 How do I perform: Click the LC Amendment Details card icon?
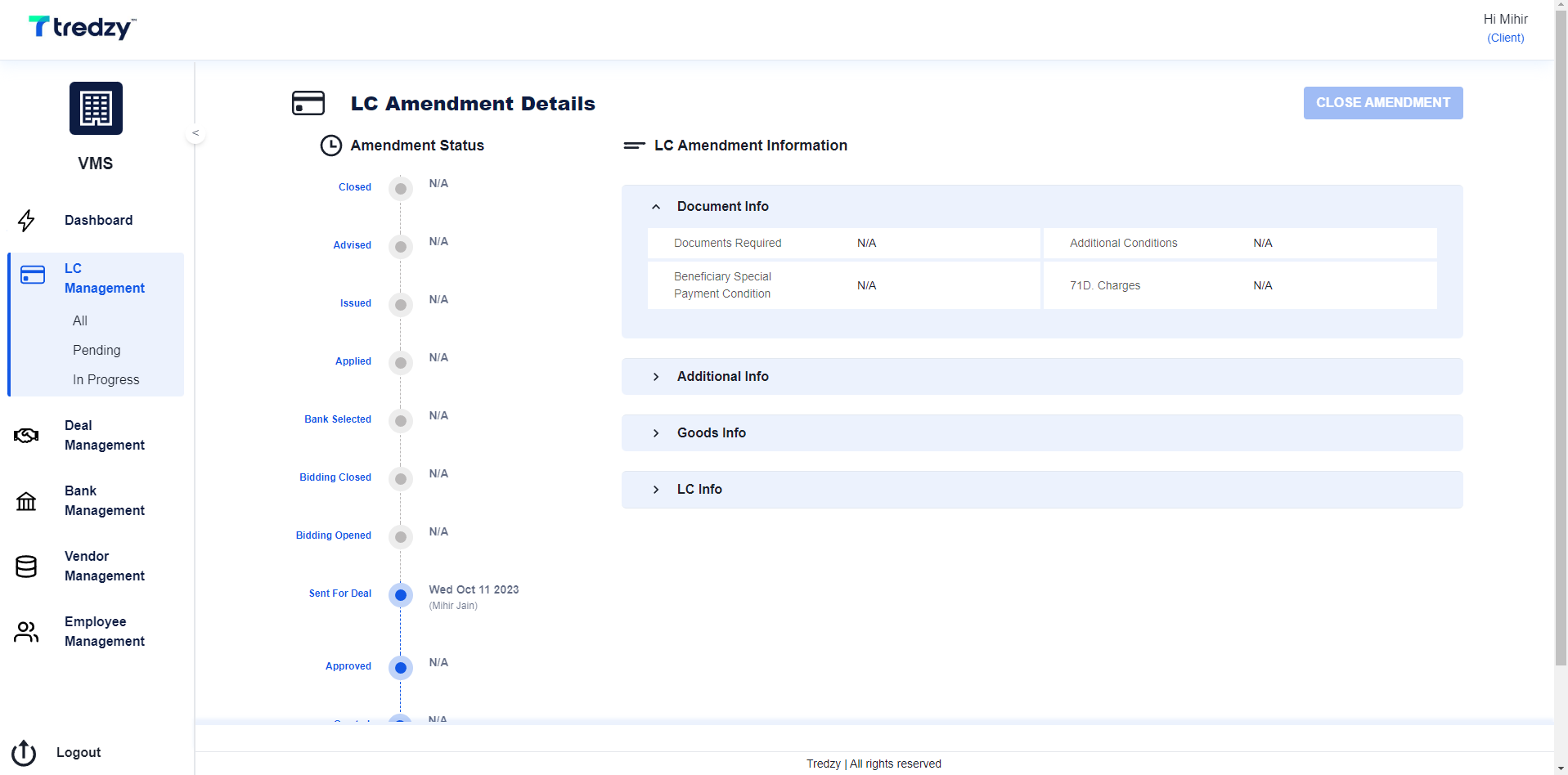[x=308, y=103]
